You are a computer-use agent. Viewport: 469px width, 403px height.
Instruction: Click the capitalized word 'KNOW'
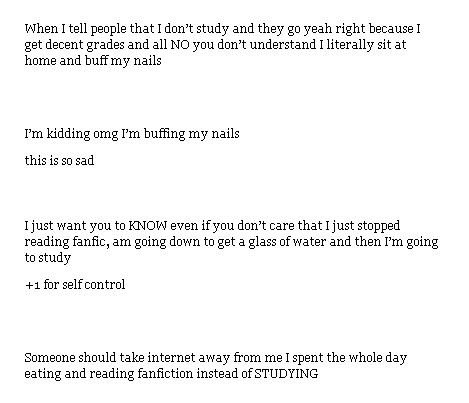(x=148, y=226)
